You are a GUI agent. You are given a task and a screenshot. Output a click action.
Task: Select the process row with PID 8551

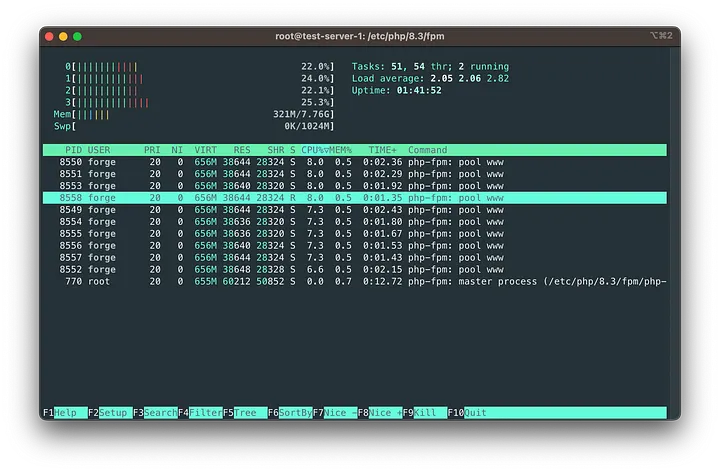coord(355,174)
